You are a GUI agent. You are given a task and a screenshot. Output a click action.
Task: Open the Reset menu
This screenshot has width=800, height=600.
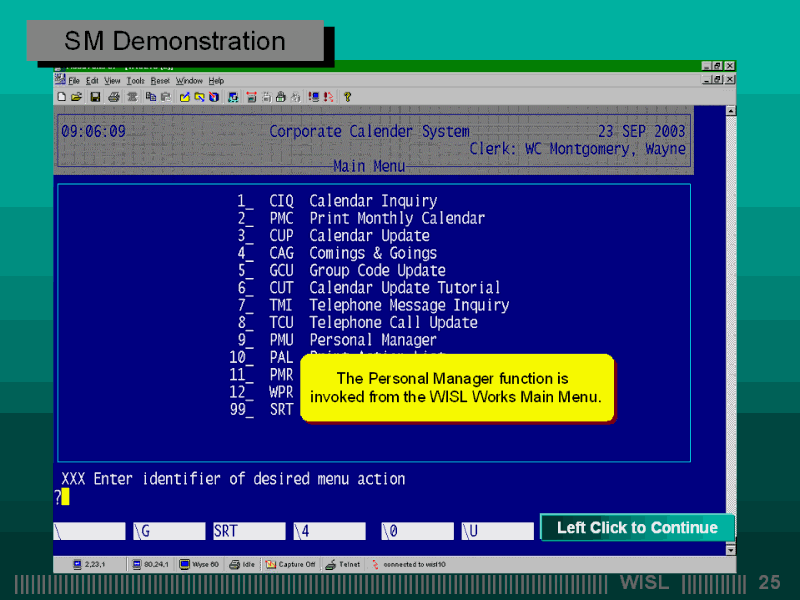[160, 81]
